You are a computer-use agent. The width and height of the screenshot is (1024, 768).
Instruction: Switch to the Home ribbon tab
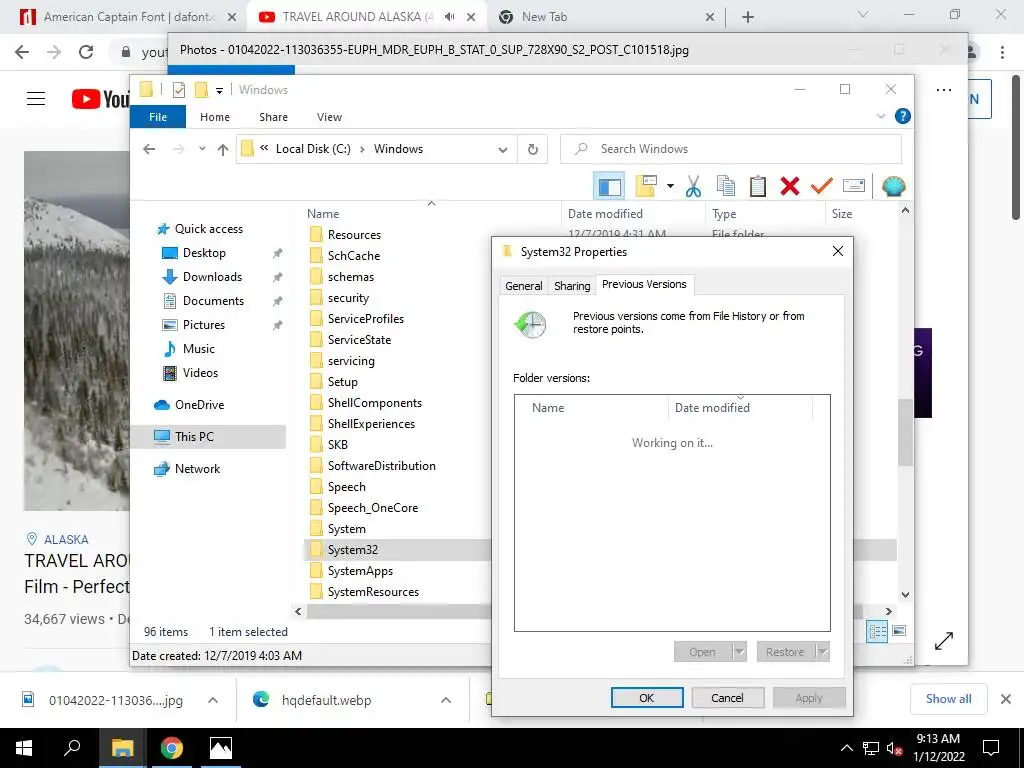(x=215, y=117)
